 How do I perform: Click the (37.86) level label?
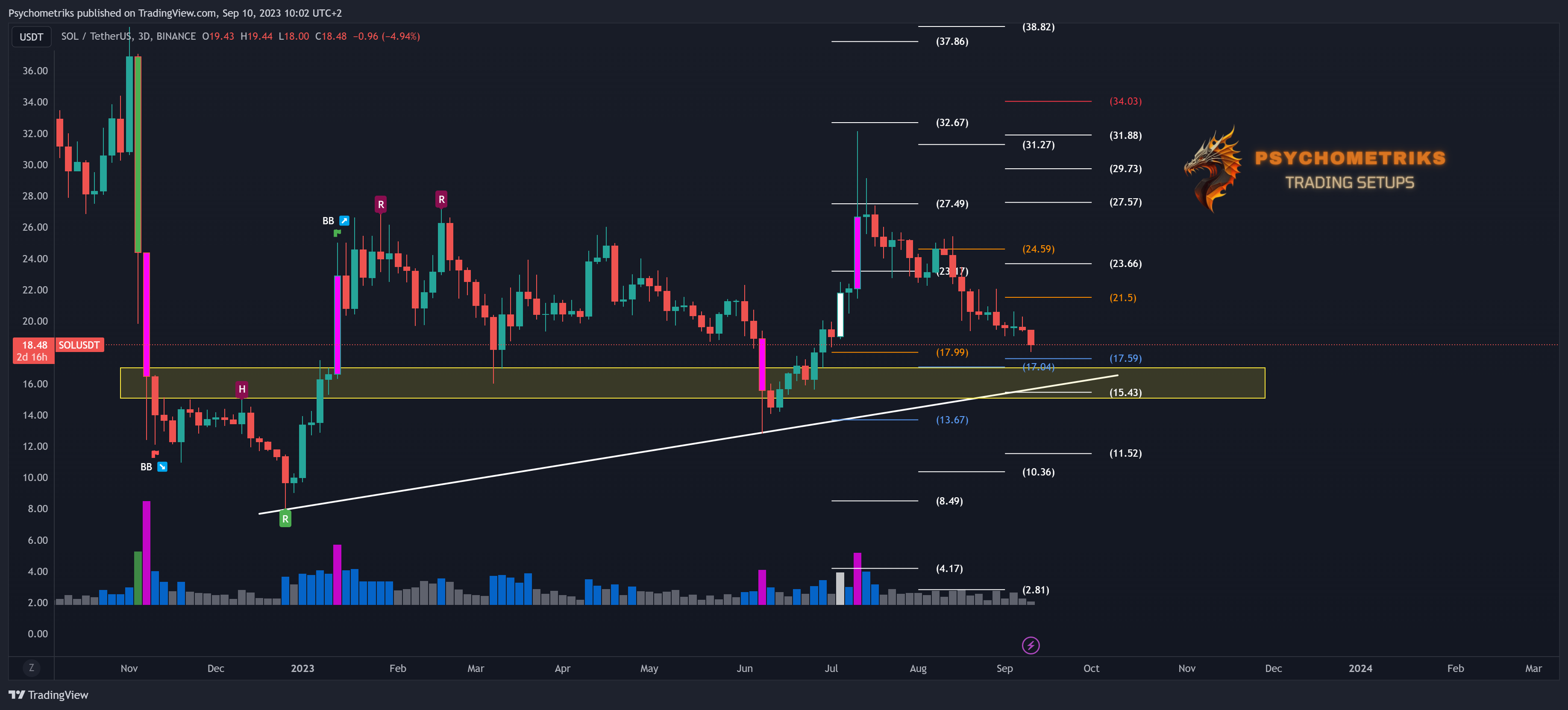pyautogui.click(x=951, y=41)
